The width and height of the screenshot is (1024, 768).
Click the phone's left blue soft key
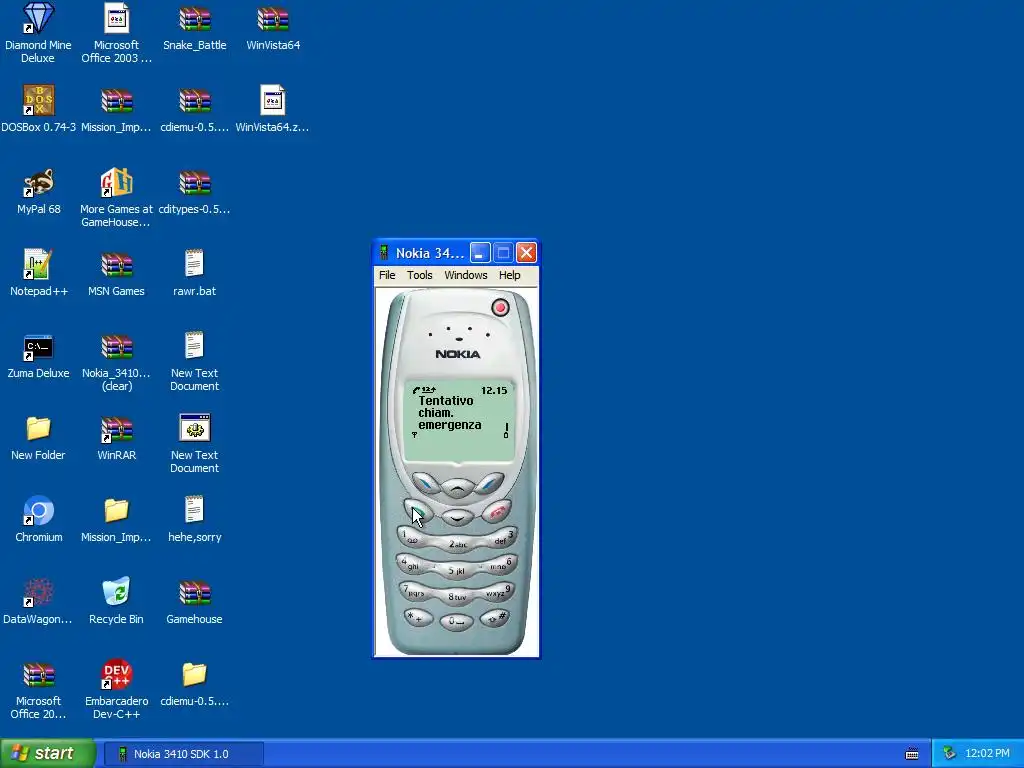tap(426, 483)
